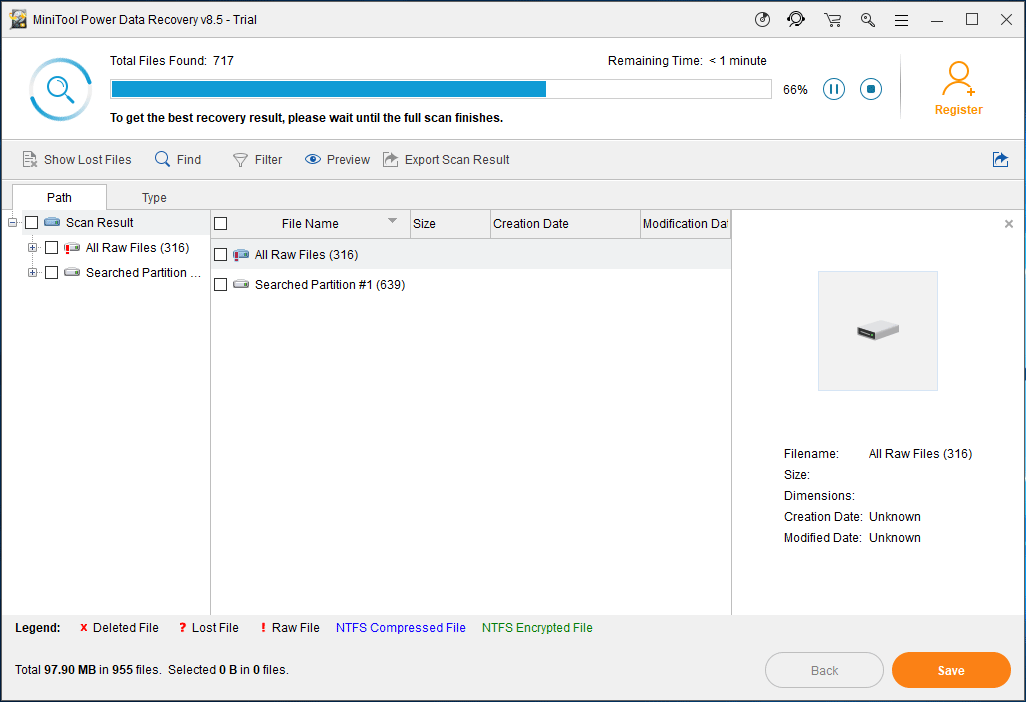
Task: Click NTFS Compressed File legend text
Action: coord(400,627)
